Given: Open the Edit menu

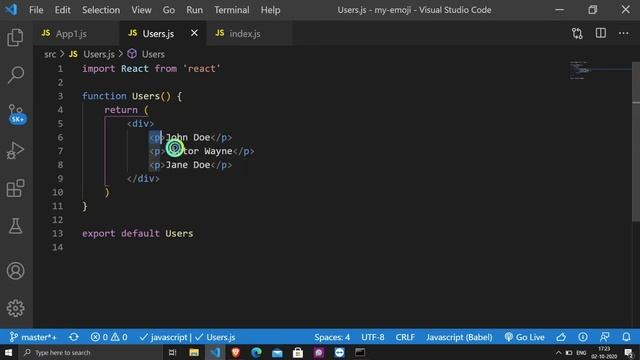Looking at the screenshot, I should [x=62, y=10].
